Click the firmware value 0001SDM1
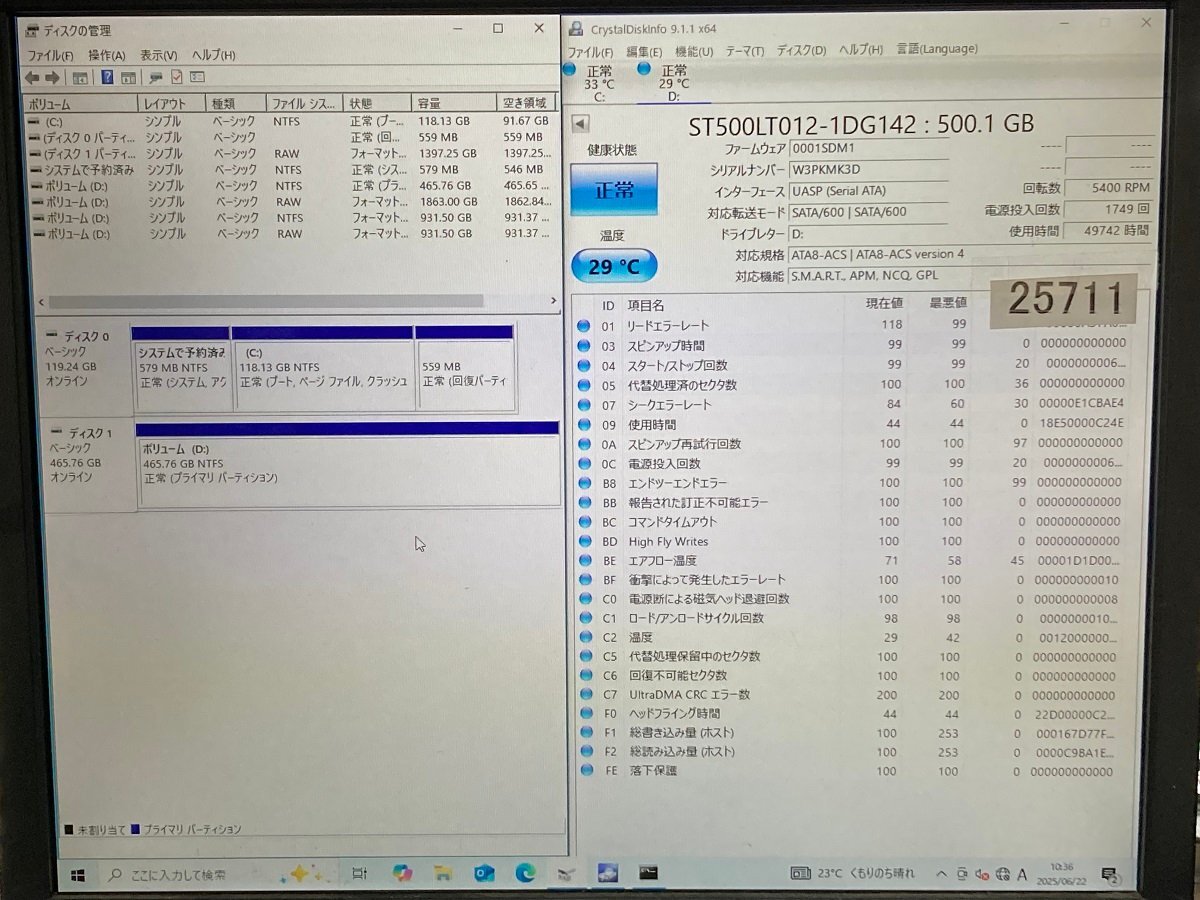Viewport: 1200px width, 900px height. point(868,147)
